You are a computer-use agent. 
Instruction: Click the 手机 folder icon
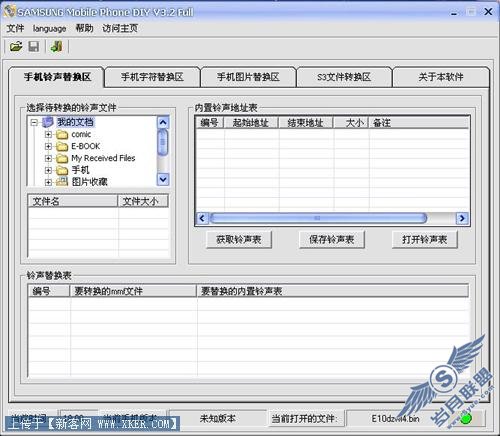(x=62, y=170)
